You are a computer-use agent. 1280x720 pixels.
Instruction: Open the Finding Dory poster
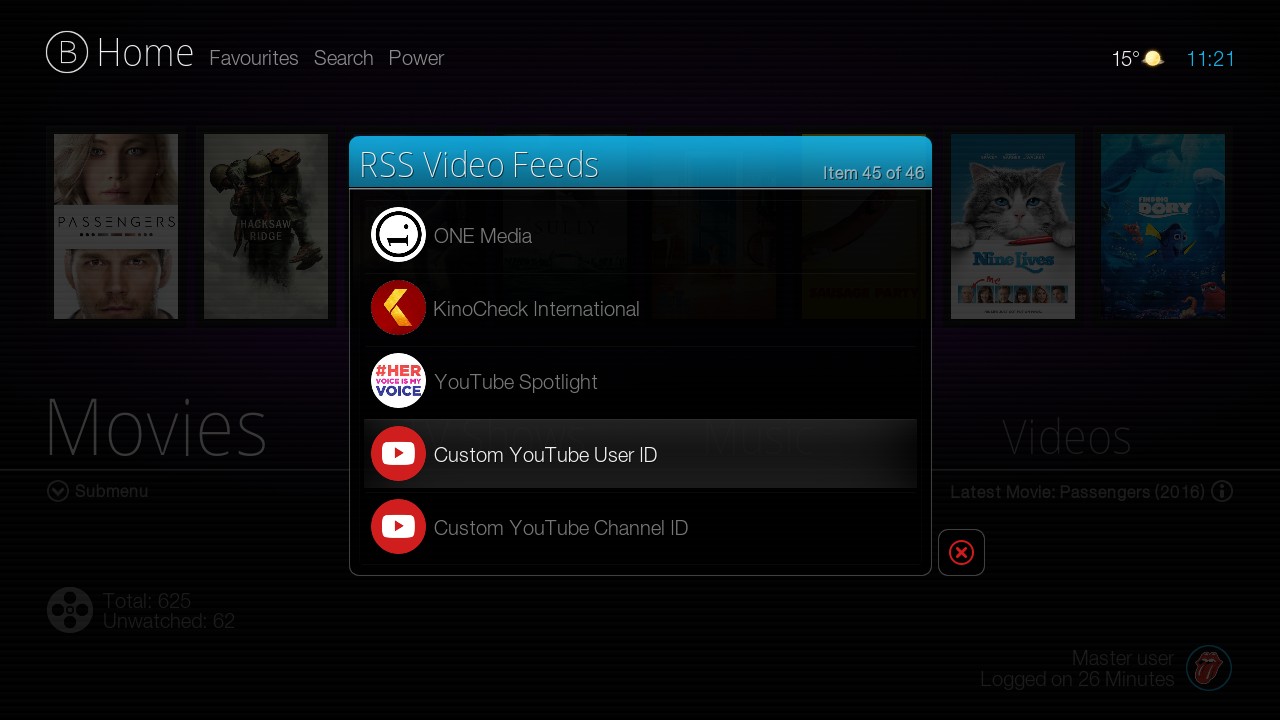coord(1162,226)
